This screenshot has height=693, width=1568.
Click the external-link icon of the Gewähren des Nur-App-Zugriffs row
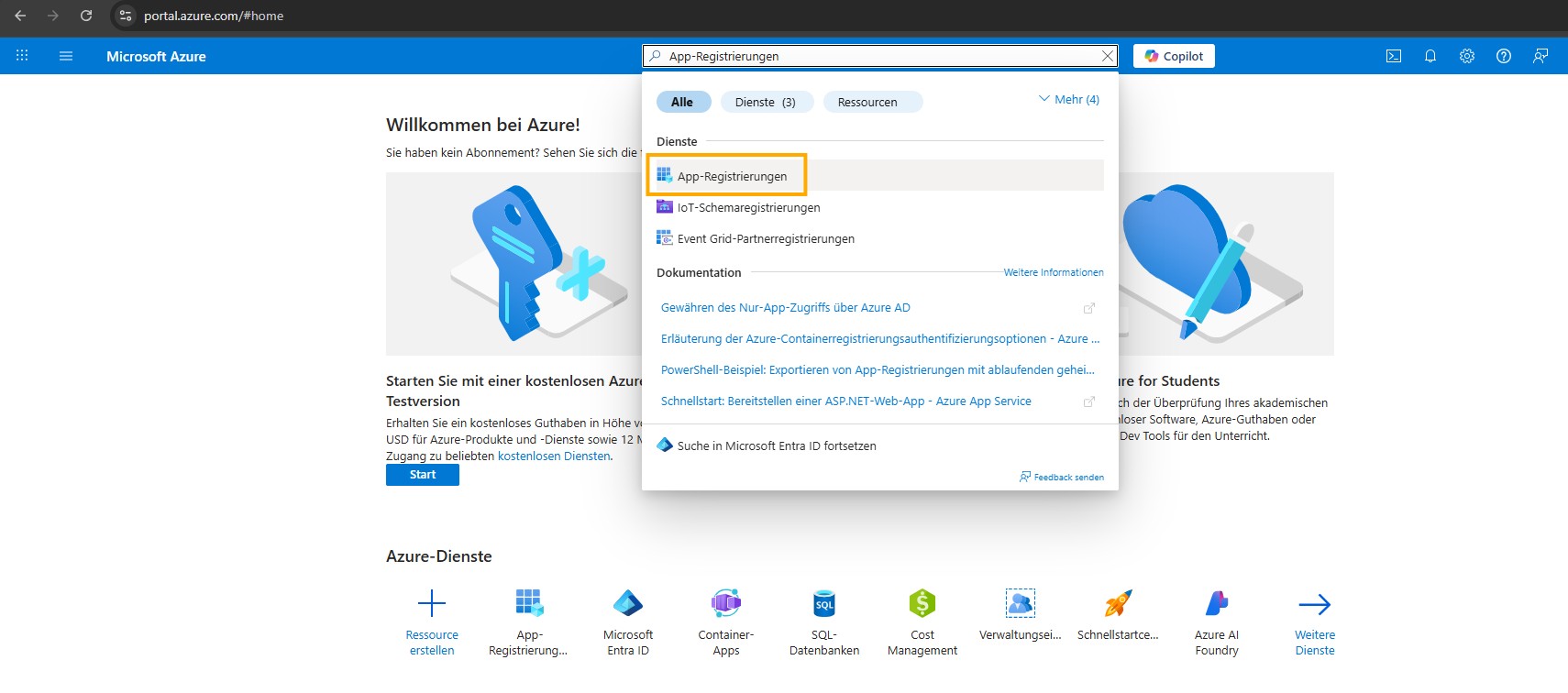1089,308
